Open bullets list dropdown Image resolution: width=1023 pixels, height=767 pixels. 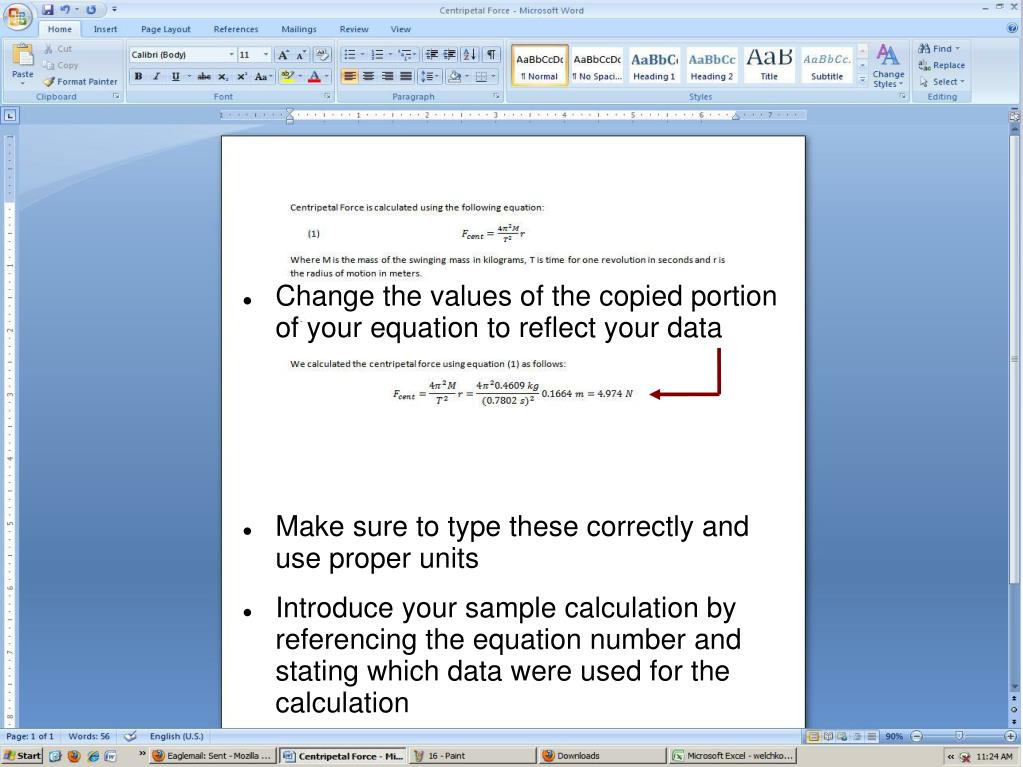click(x=362, y=55)
